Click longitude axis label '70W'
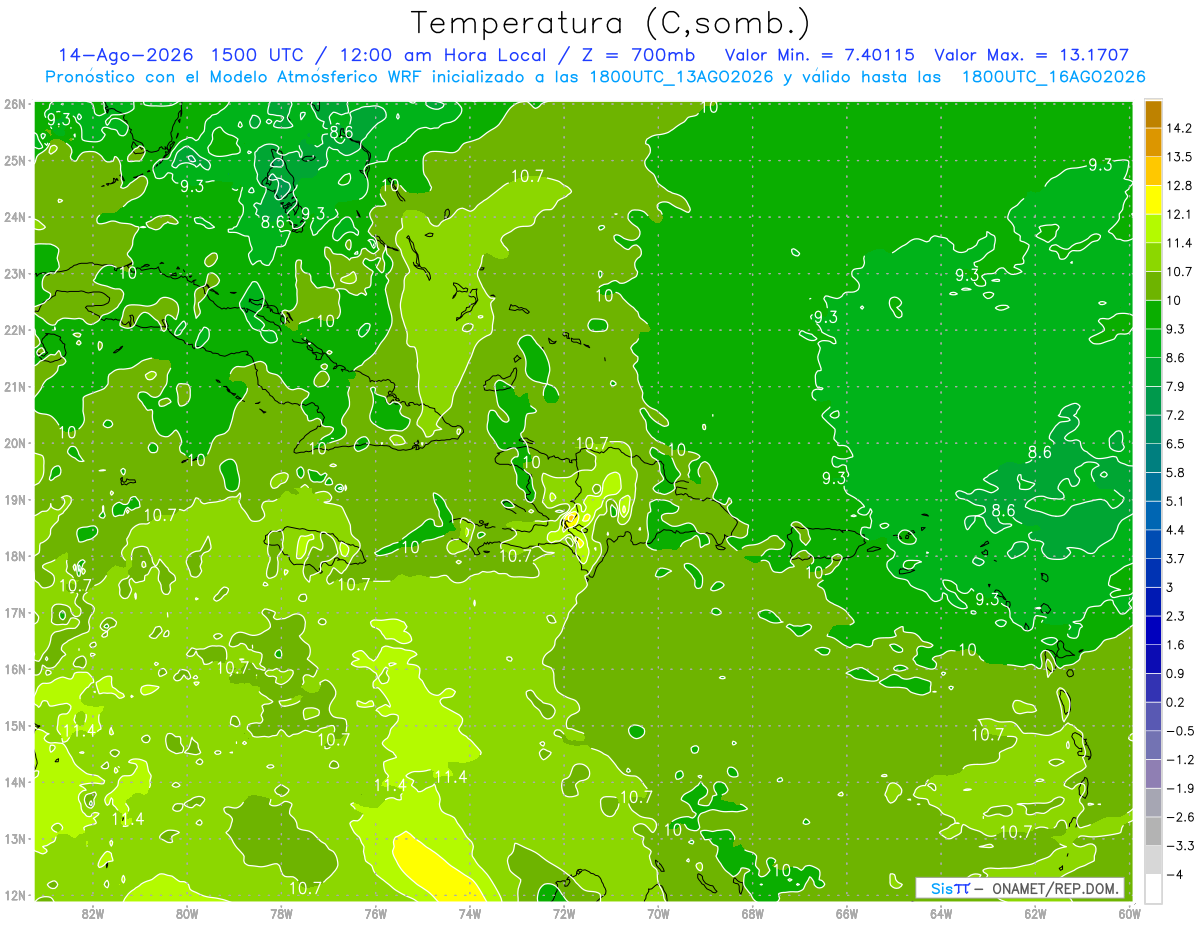The height and width of the screenshot is (927, 1200). [658, 912]
